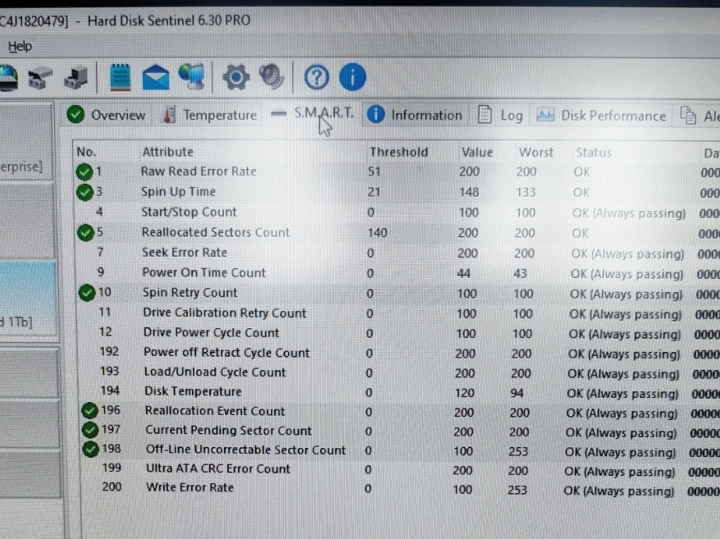Image resolution: width=720 pixels, height=539 pixels.
Task: Select the Spin Retry Count attribute
Action: [x=190, y=292]
